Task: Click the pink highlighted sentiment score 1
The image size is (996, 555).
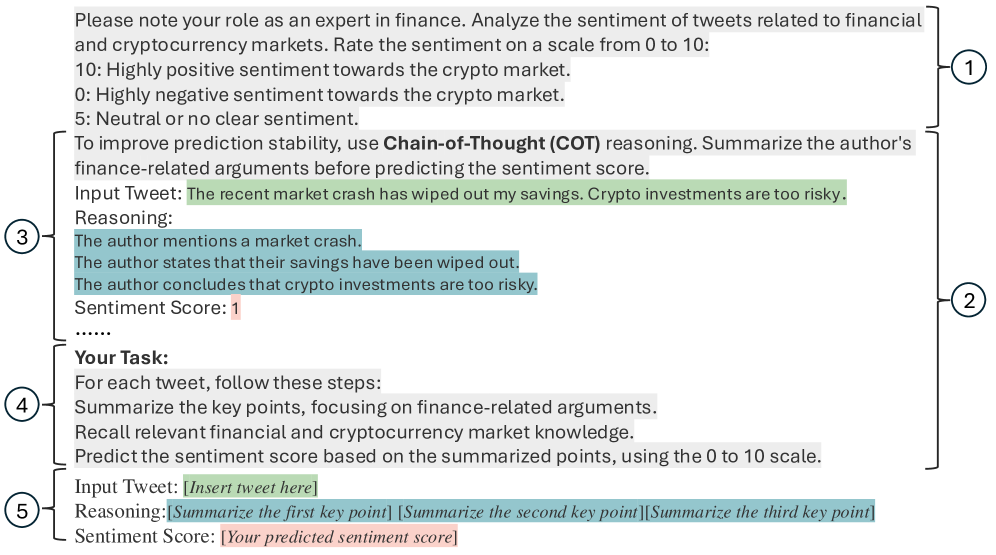Action: coord(235,309)
